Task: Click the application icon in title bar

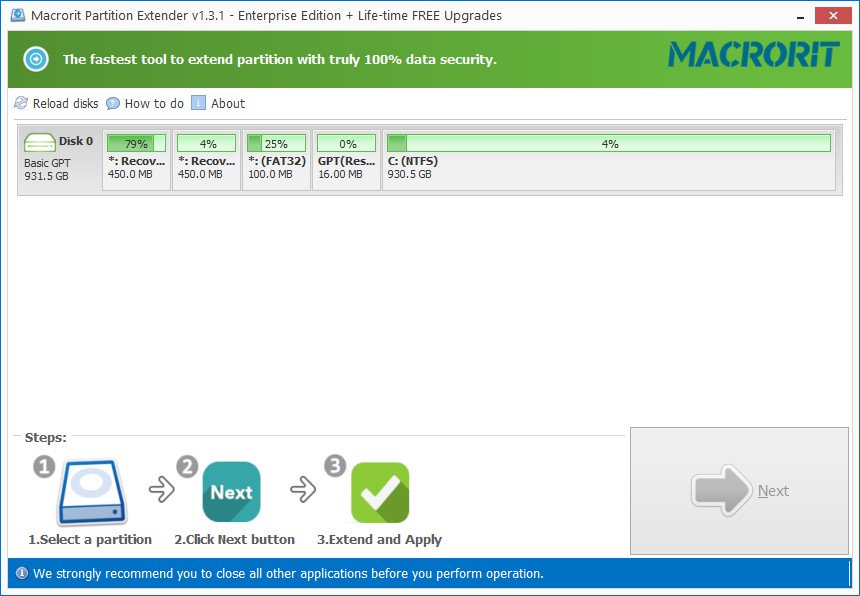Action: tap(18, 15)
